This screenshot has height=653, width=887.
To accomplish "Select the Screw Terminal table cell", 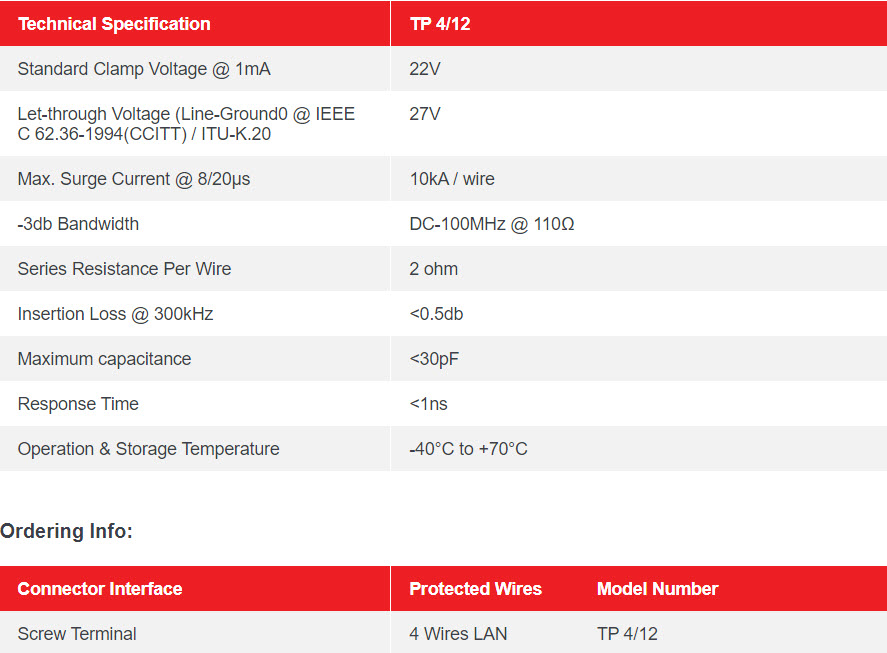I will click(77, 634).
